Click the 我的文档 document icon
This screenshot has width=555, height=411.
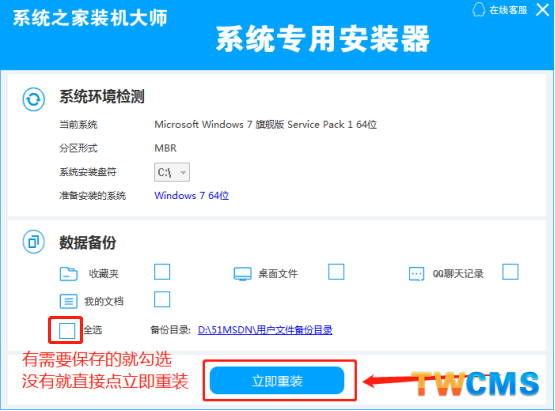(x=68, y=301)
